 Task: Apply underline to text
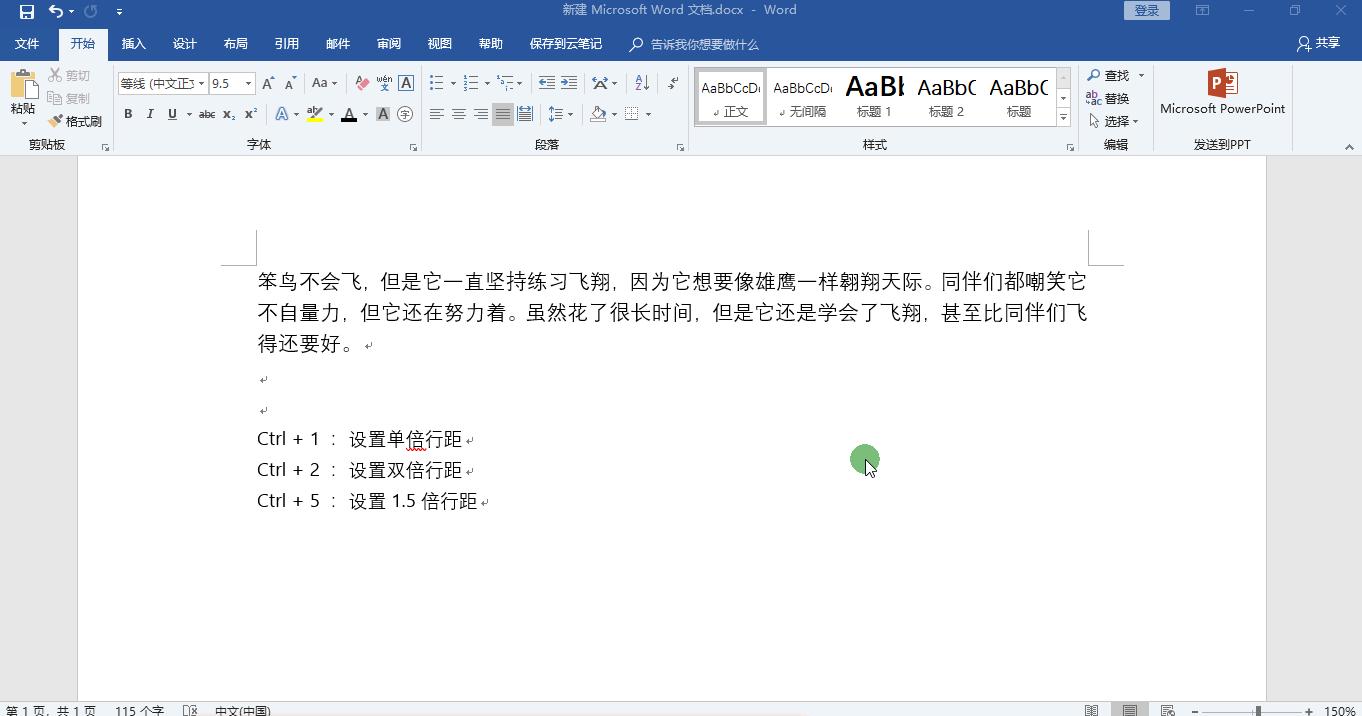170,114
